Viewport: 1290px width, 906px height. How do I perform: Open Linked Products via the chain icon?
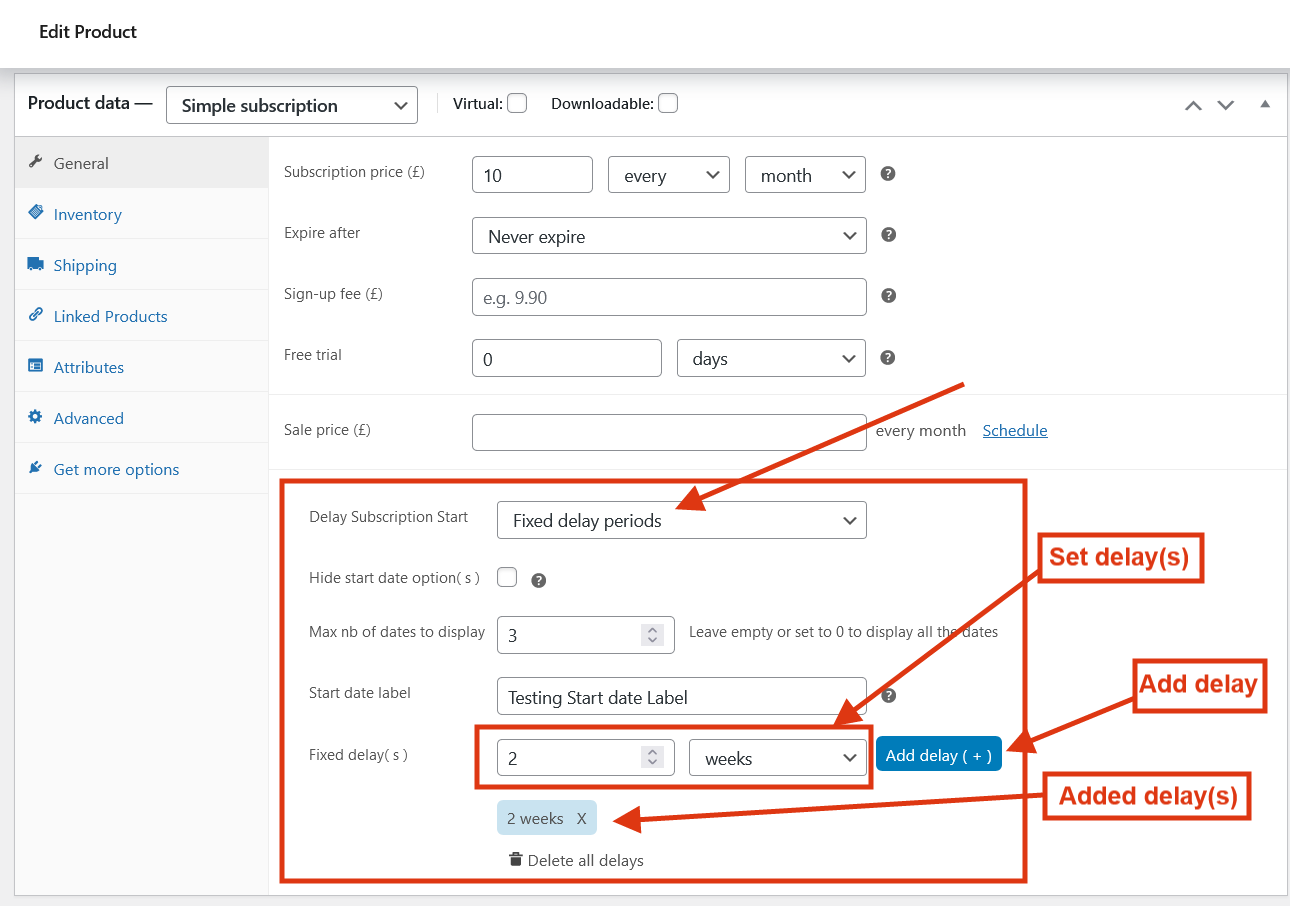[x=38, y=315]
